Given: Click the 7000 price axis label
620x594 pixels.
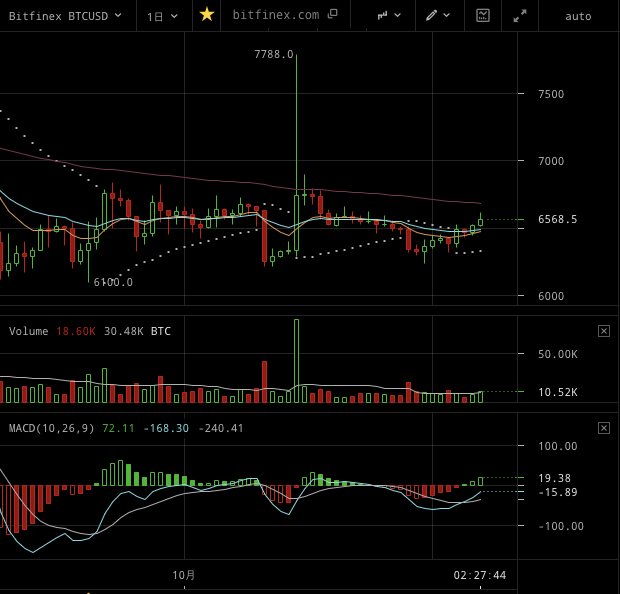Looking at the screenshot, I should [x=551, y=161].
